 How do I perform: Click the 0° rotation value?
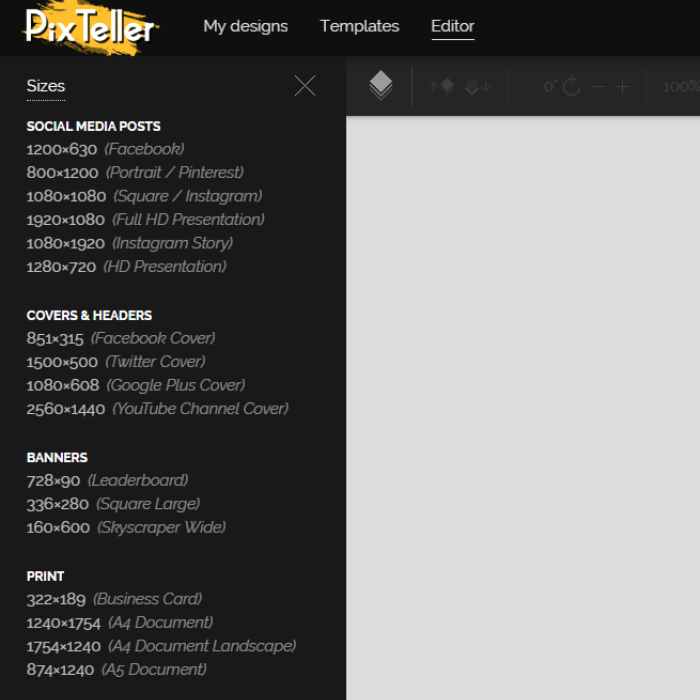click(x=551, y=86)
